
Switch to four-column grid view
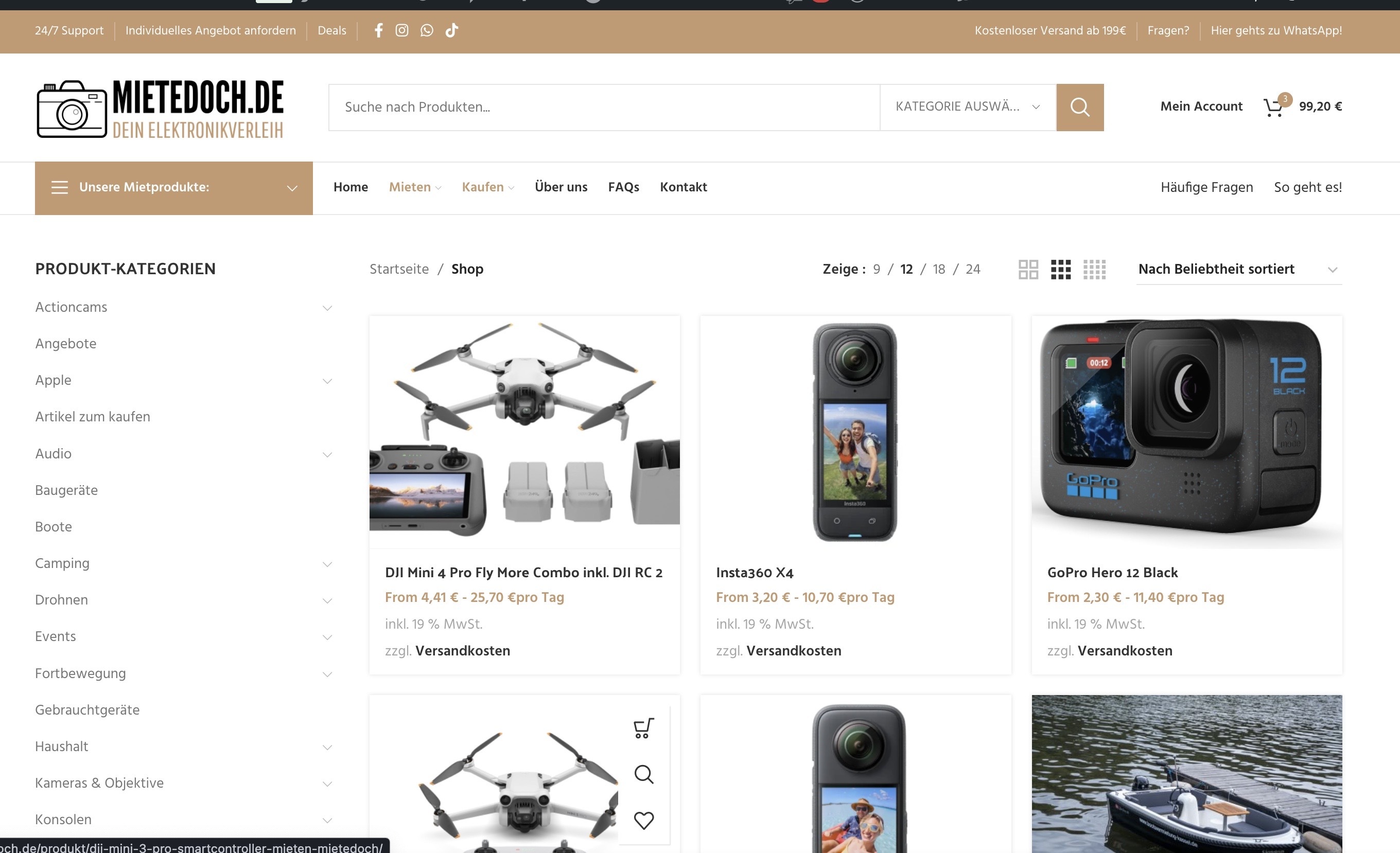pyautogui.click(x=1094, y=269)
